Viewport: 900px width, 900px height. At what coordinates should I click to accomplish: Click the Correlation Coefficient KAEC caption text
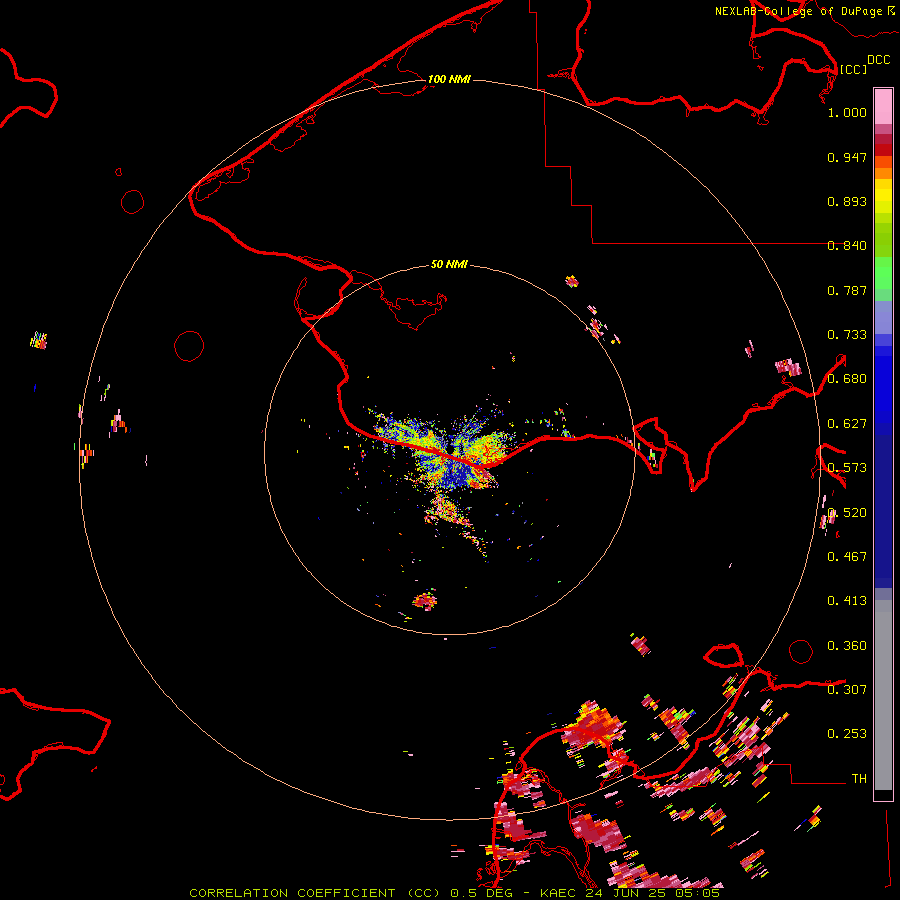[454, 893]
